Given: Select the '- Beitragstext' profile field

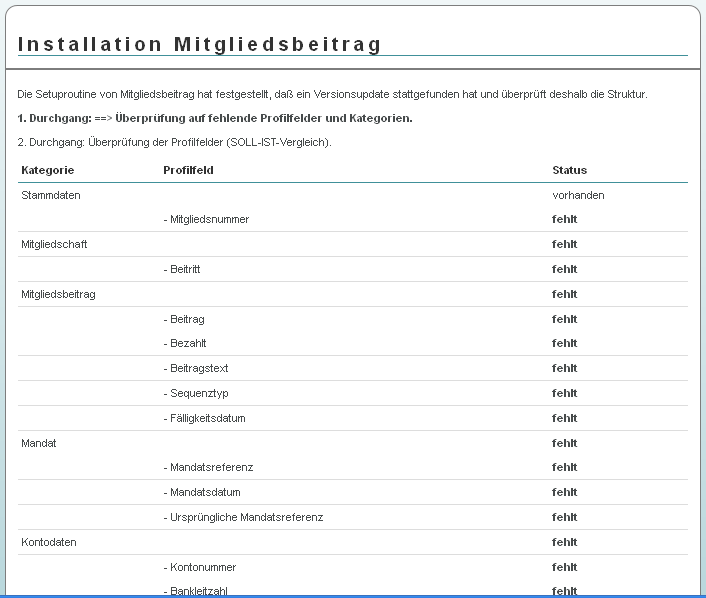Looking at the screenshot, I should tap(196, 368).
